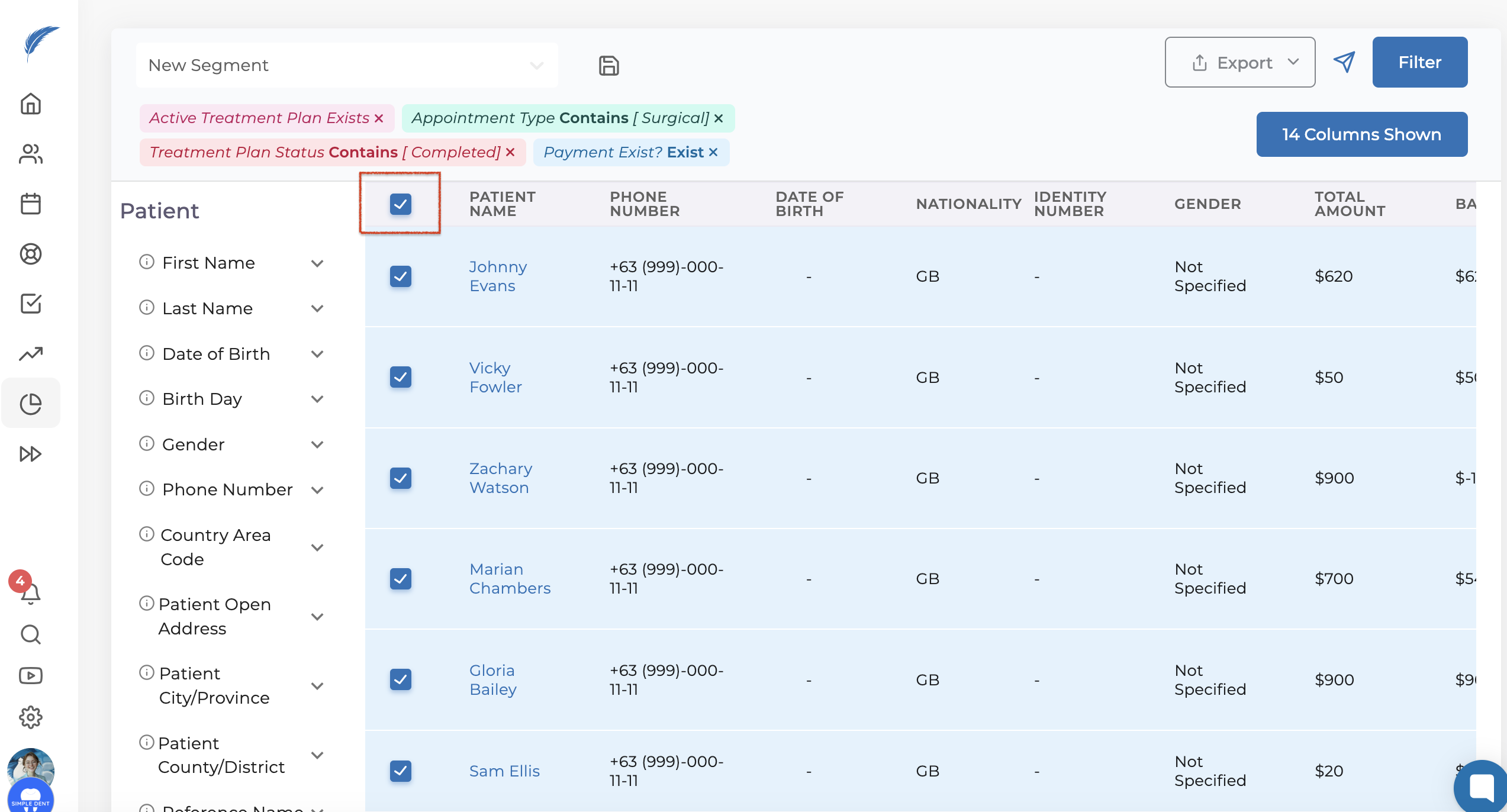Click the trending chart icon in sidebar
The width and height of the screenshot is (1507, 812).
31,354
